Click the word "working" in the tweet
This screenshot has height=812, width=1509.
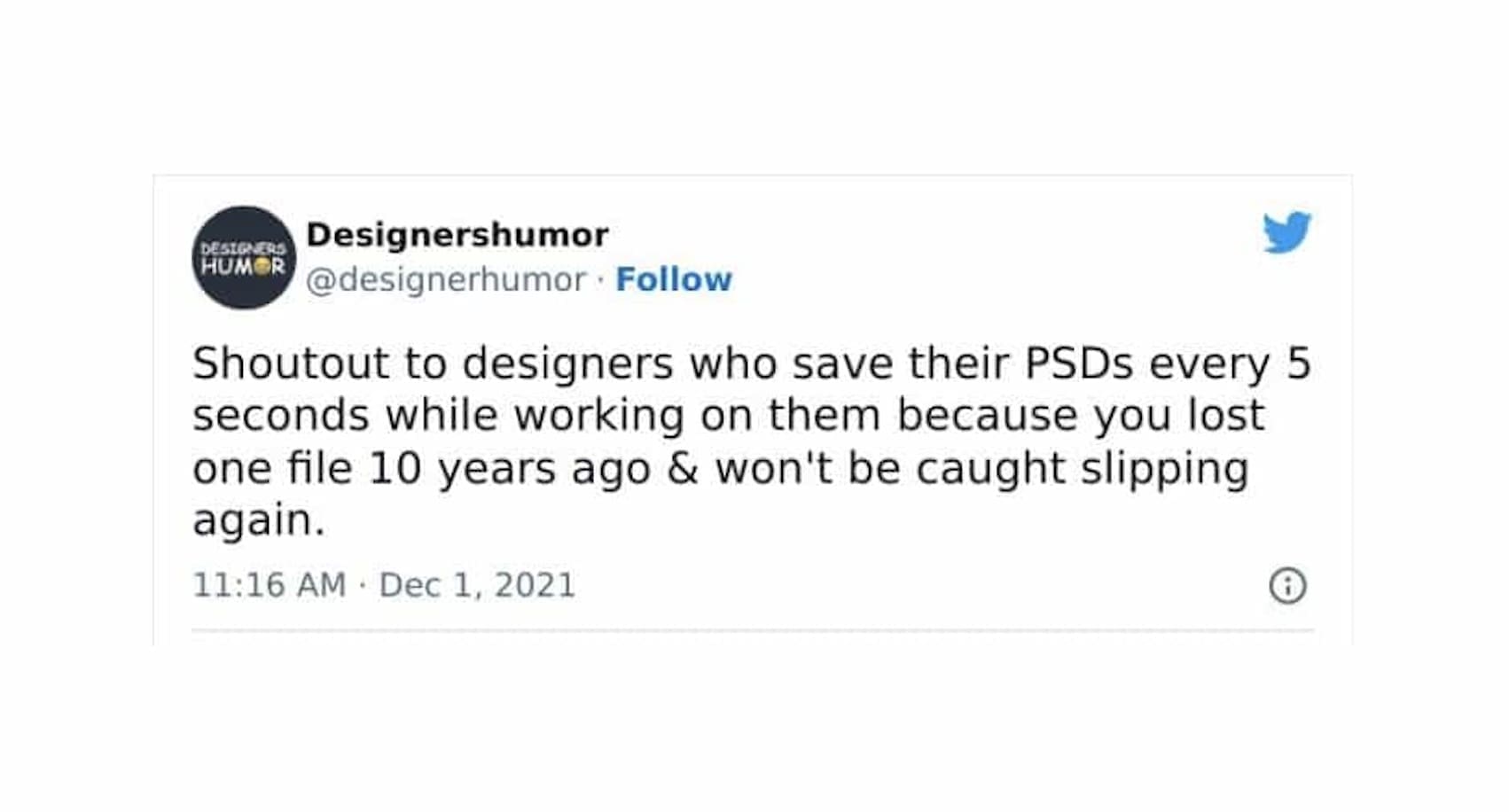pos(598,416)
